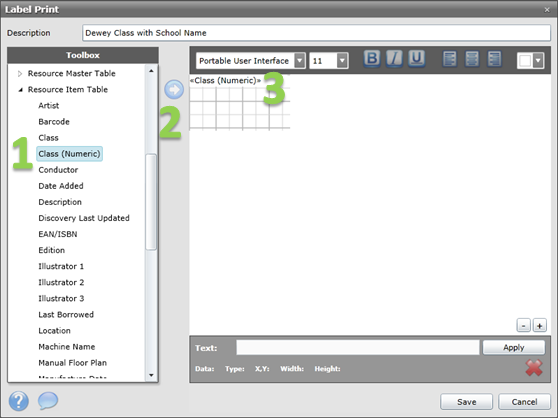Open feedback speech bubble icon
Screen dimensions: 558x419
(x=48, y=400)
